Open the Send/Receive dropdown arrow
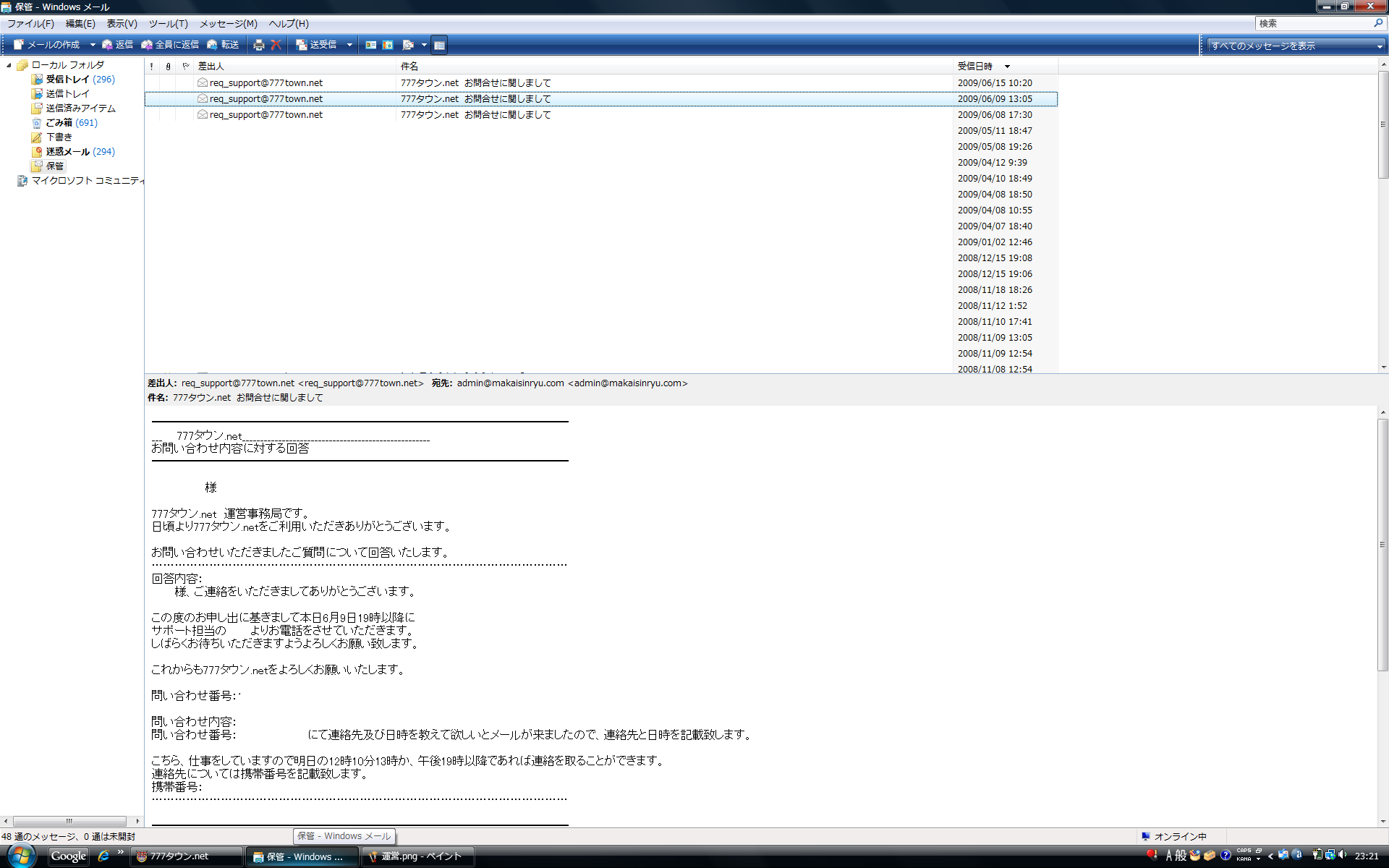This screenshot has width=1389, height=868. pos(349,45)
